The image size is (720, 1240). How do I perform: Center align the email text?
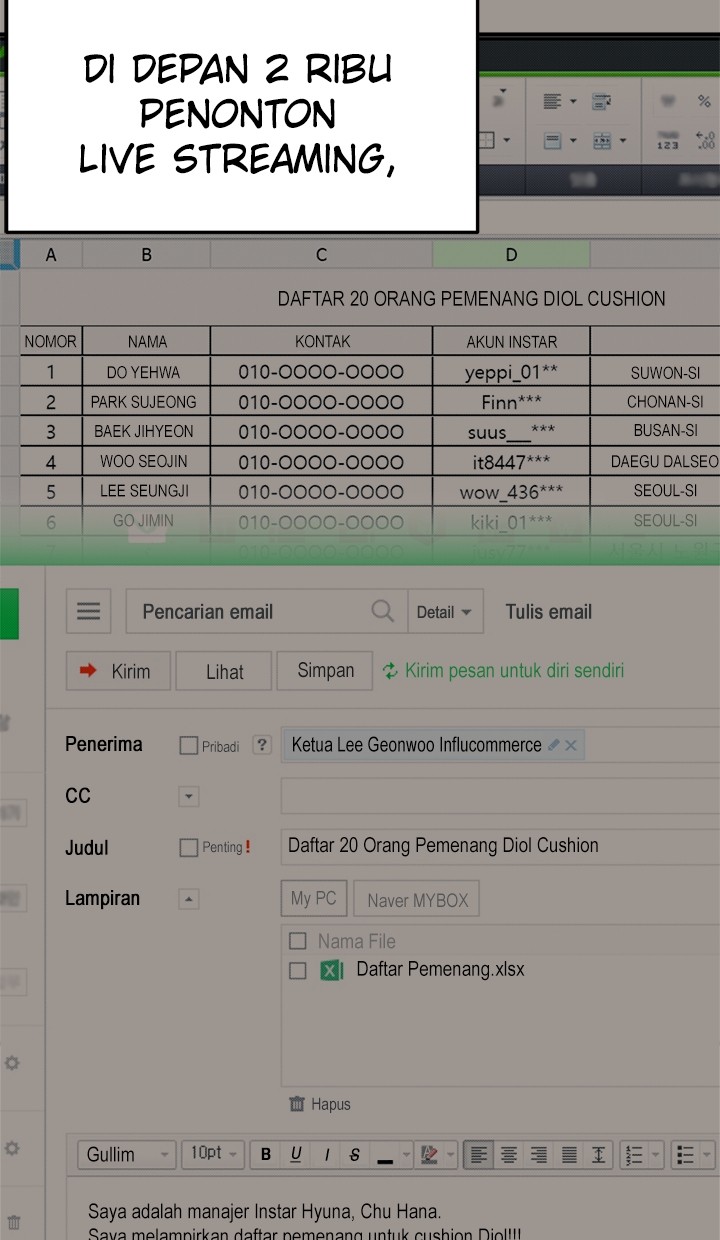pyautogui.click(x=509, y=1155)
